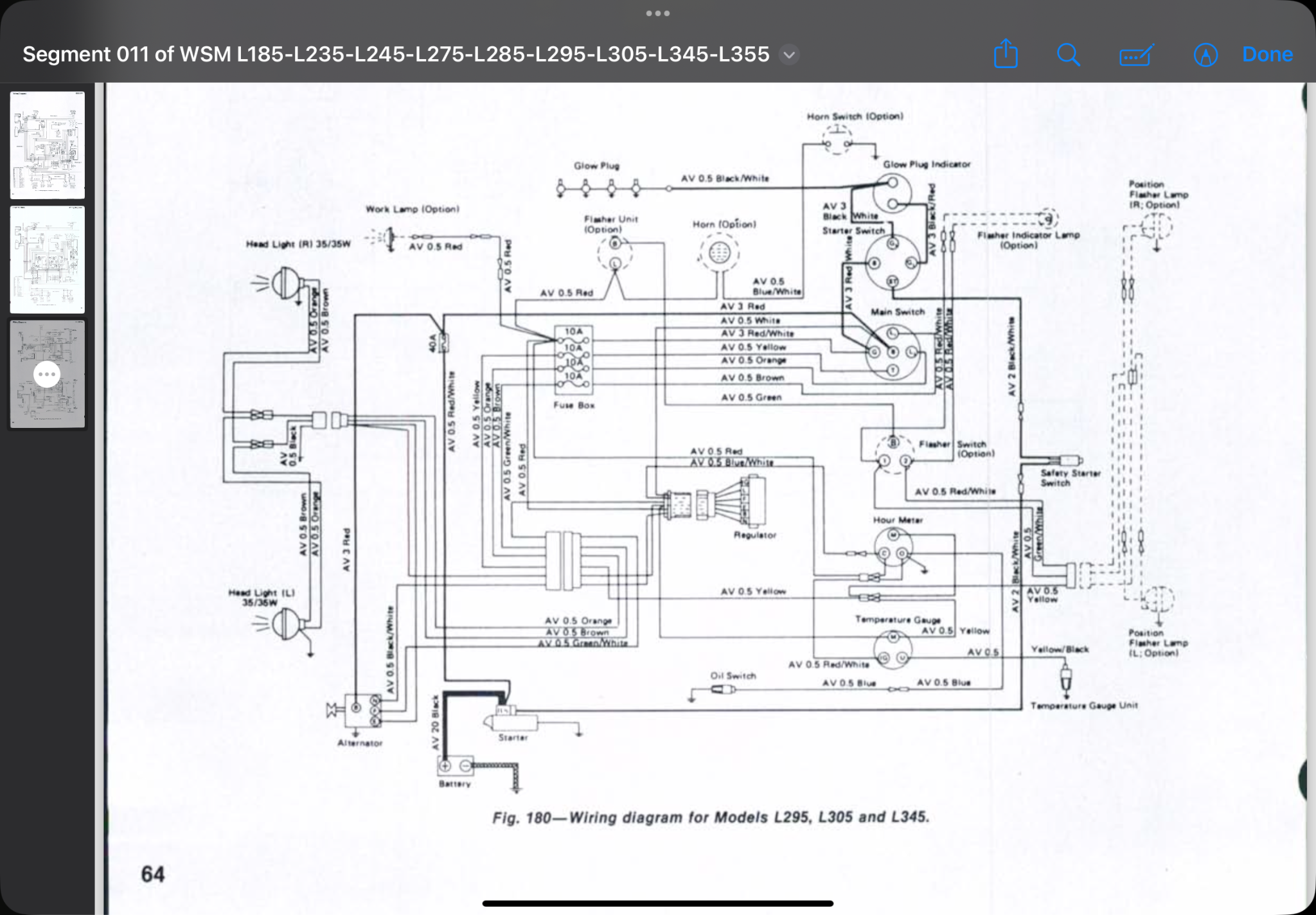Click the 'Safety Starter Switch' label
Viewport: 1316px width, 915px height.
pyautogui.click(x=1071, y=478)
